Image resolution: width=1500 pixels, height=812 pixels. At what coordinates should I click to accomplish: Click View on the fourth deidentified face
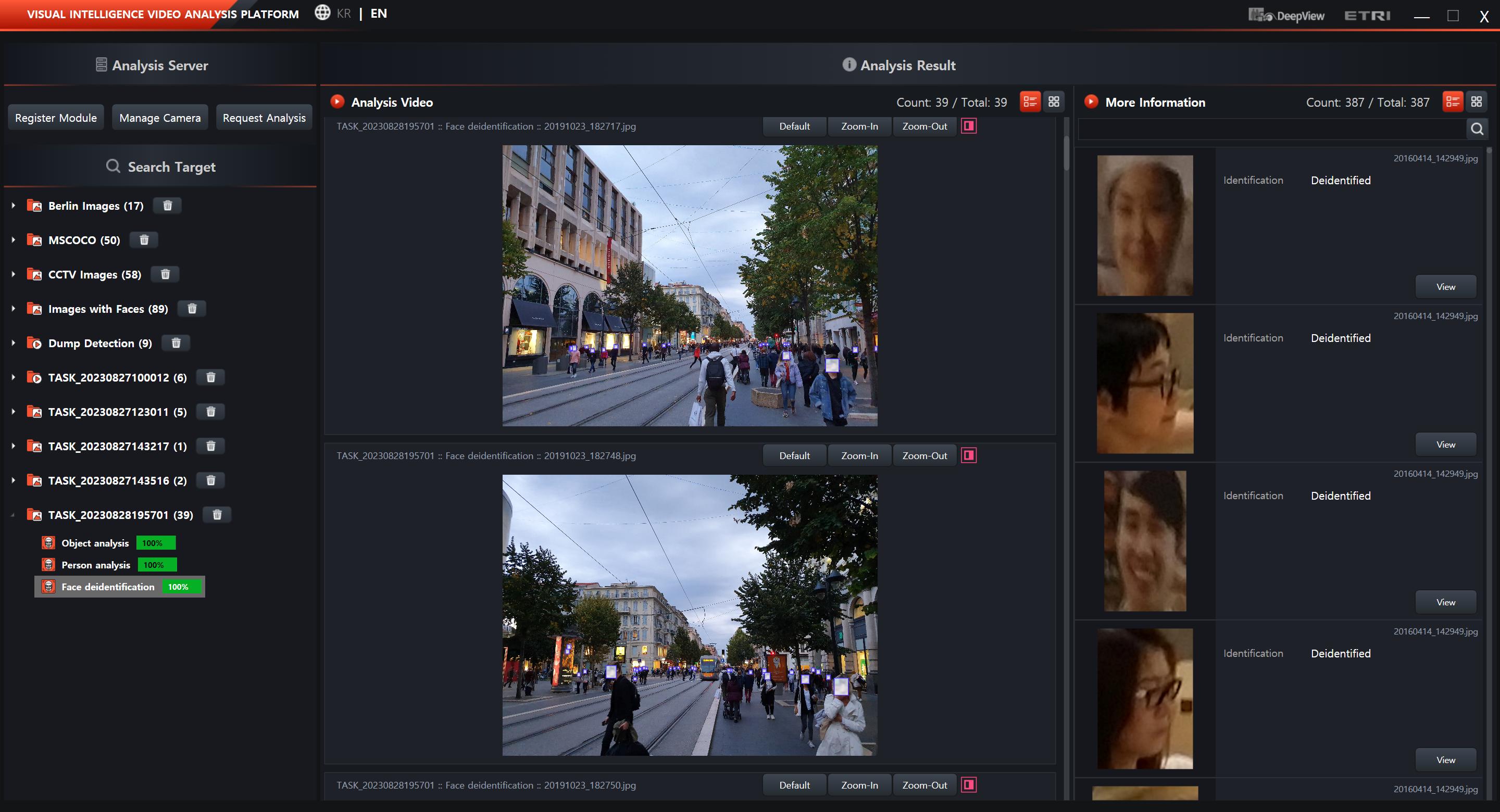pyautogui.click(x=1445, y=759)
